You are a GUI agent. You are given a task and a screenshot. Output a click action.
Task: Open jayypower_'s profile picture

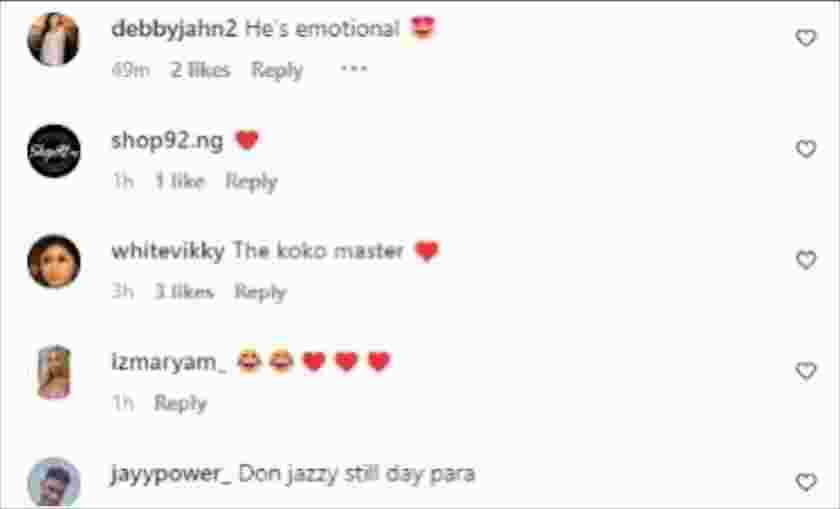[x=54, y=482]
